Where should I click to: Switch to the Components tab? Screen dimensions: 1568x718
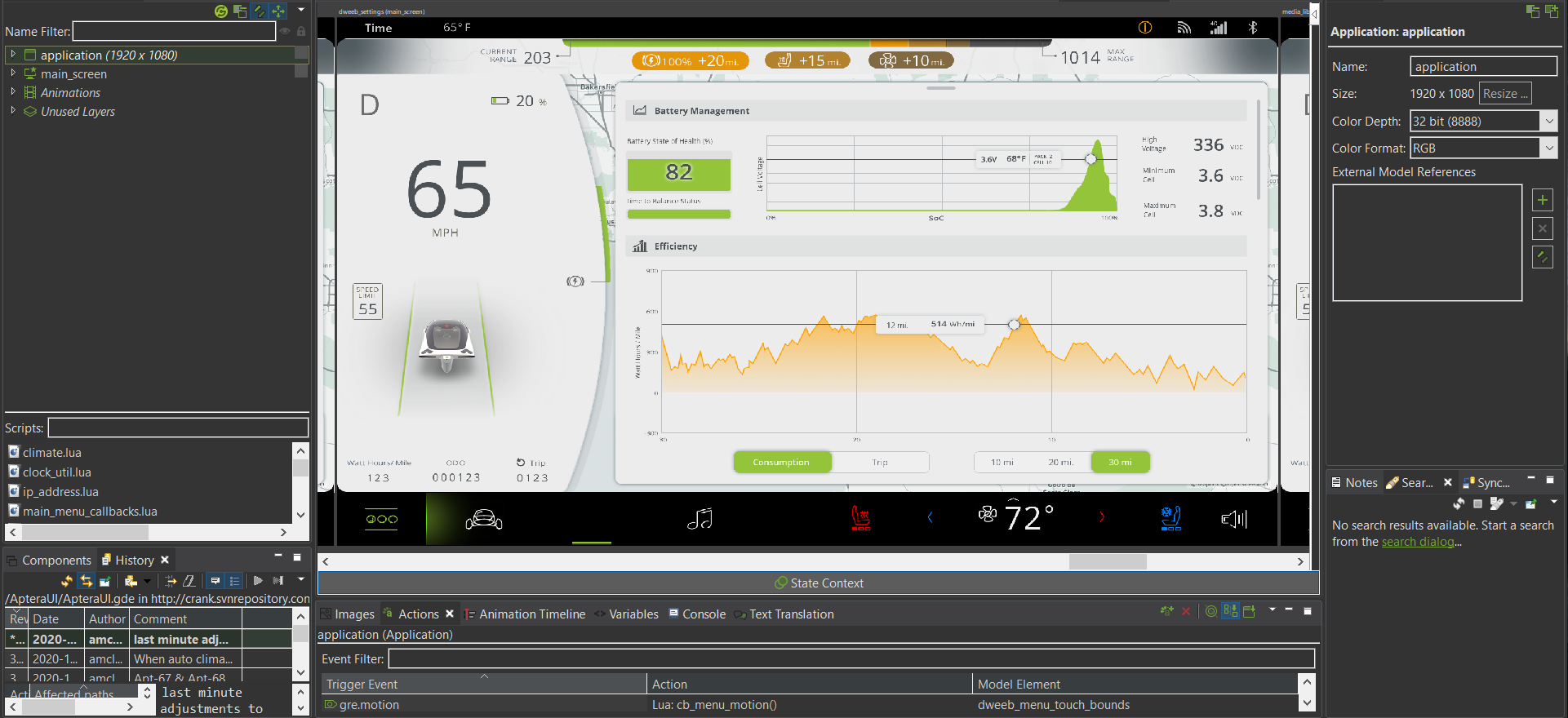(x=49, y=560)
